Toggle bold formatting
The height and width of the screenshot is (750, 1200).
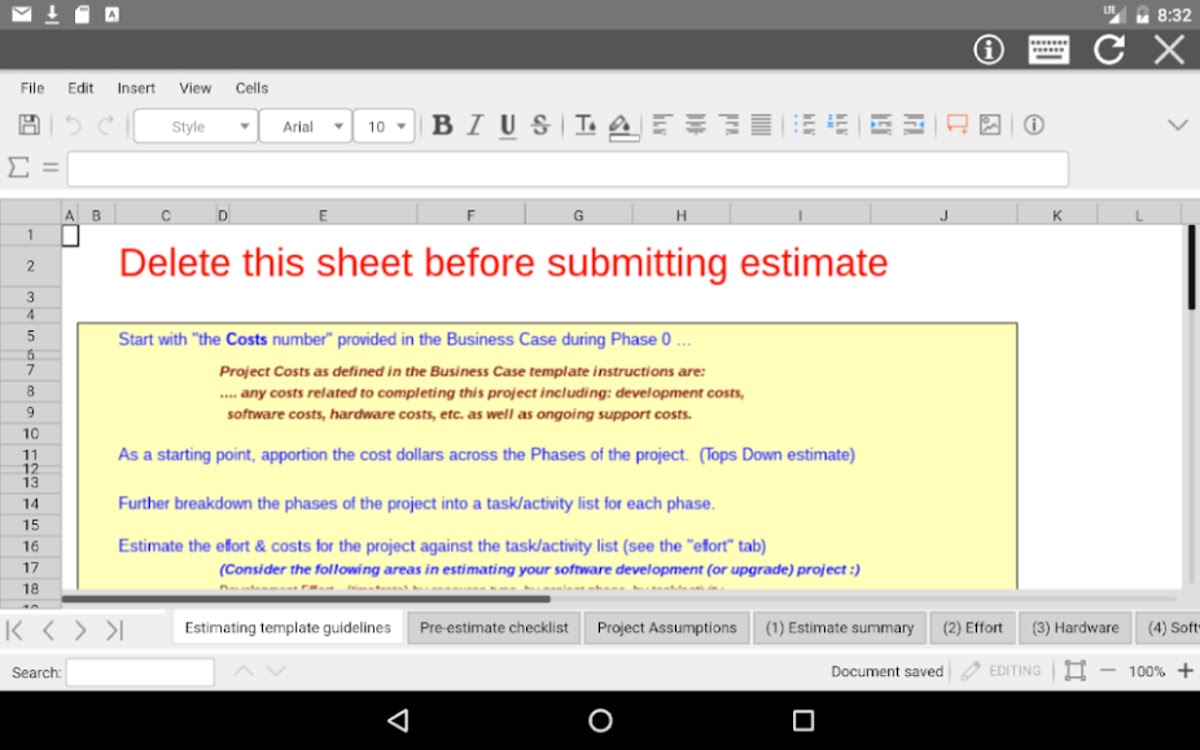coord(442,125)
